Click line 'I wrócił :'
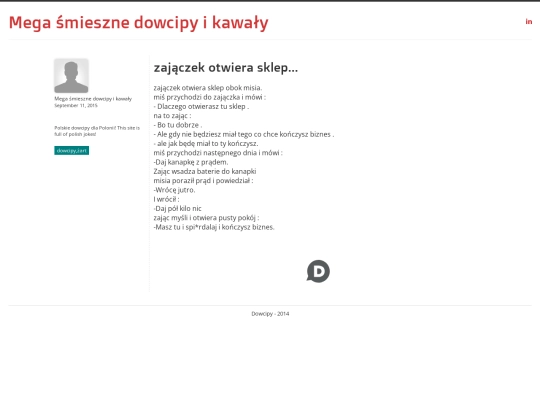This screenshot has height=405, width=540. click(x=166, y=199)
